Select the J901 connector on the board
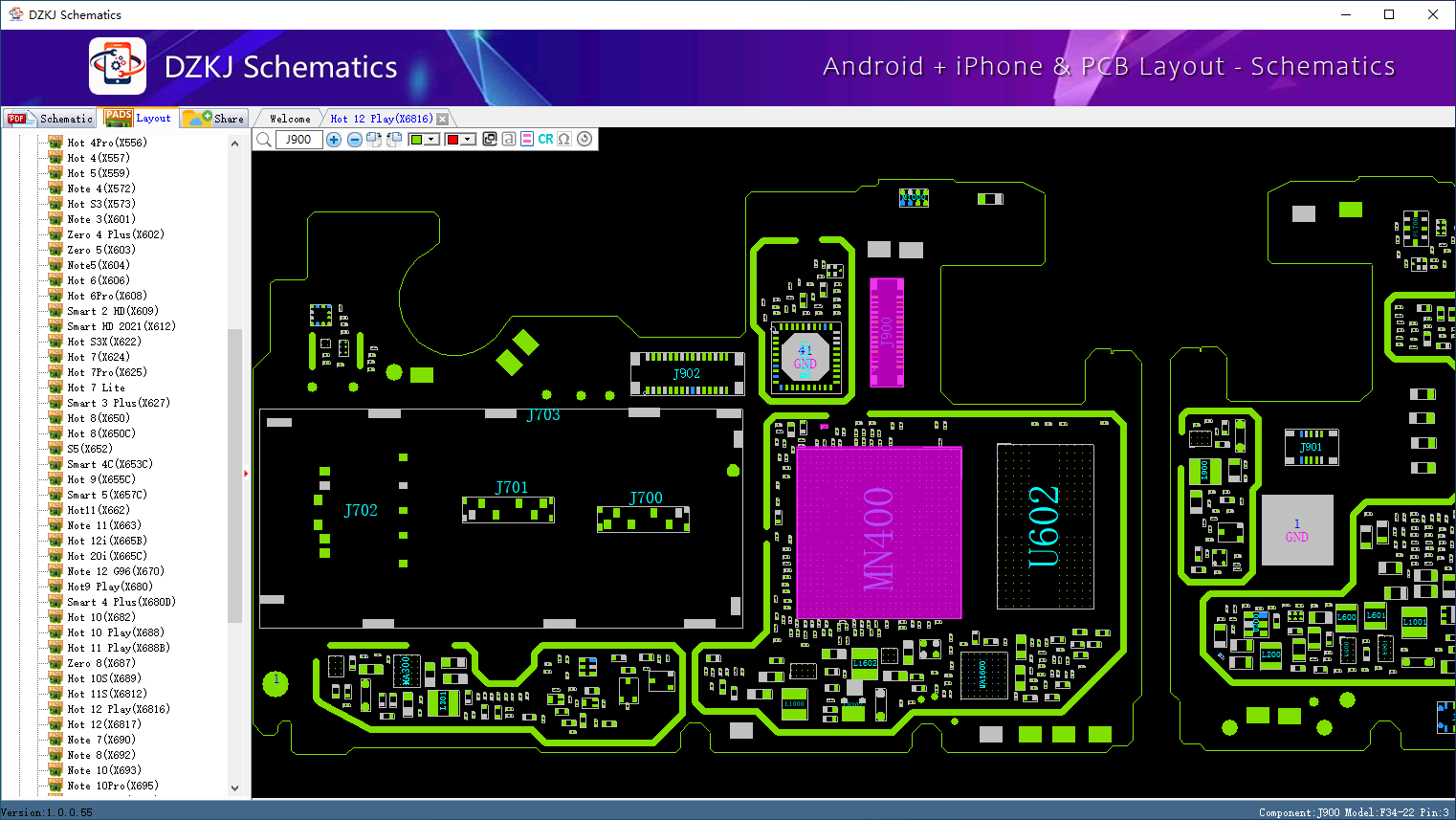Viewport: 1456px width, 820px height. click(x=1311, y=447)
